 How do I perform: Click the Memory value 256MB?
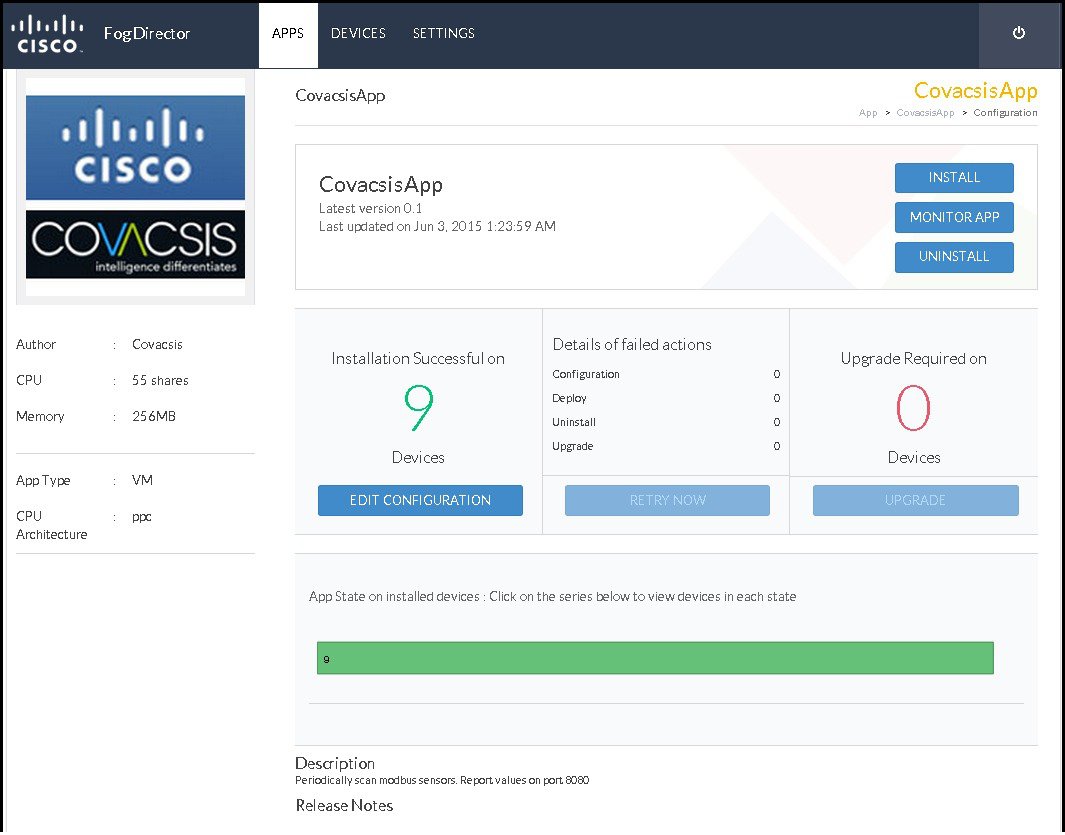click(154, 416)
